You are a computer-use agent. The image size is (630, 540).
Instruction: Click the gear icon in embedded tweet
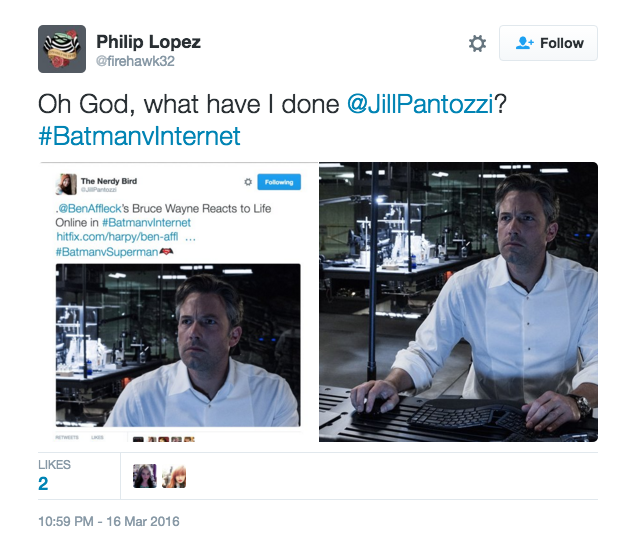[x=248, y=182]
